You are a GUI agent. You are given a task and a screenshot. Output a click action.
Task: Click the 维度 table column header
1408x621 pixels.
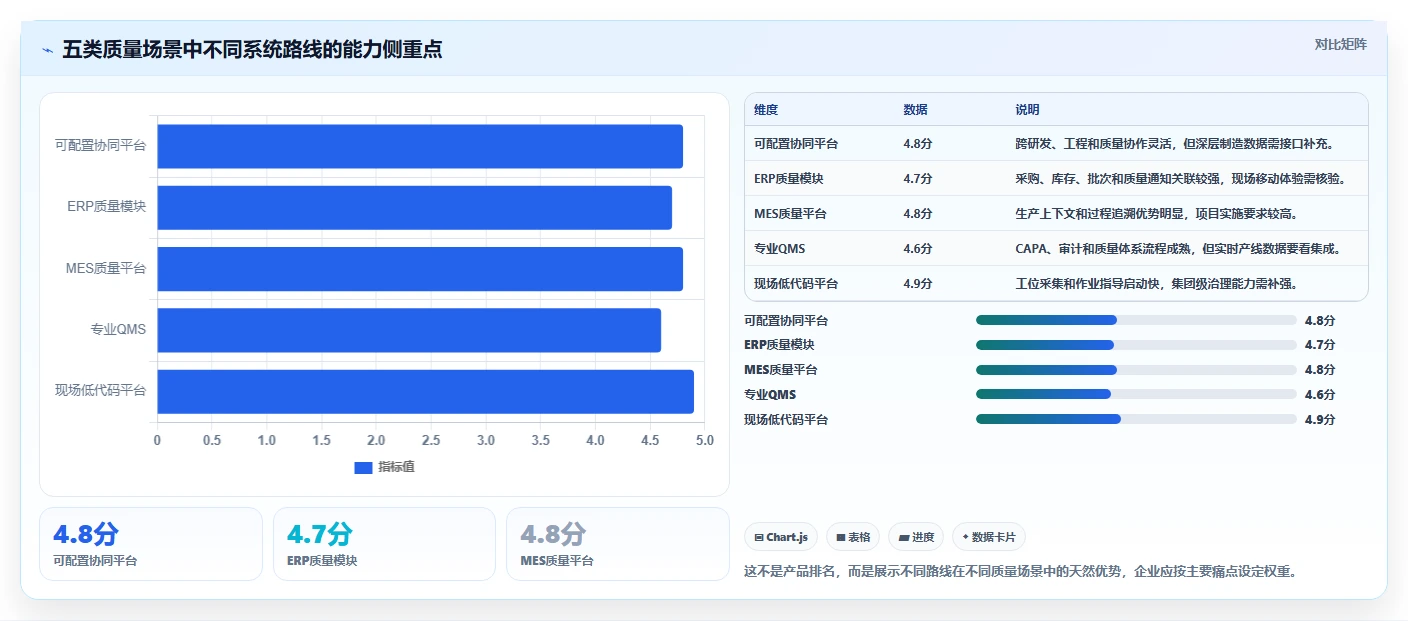[x=766, y=109]
